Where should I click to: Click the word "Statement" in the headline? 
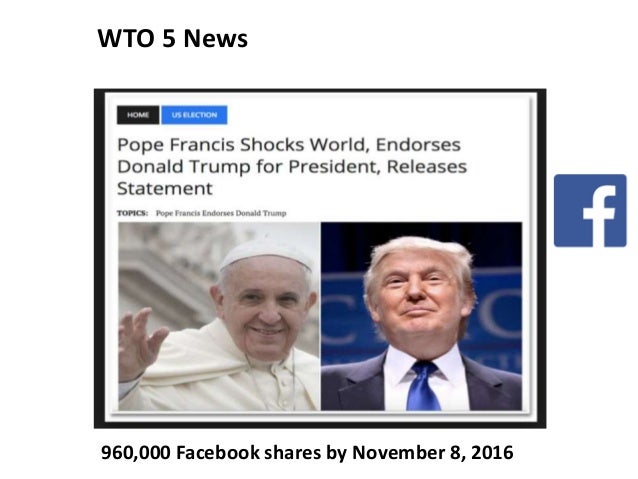coord(165,188)
